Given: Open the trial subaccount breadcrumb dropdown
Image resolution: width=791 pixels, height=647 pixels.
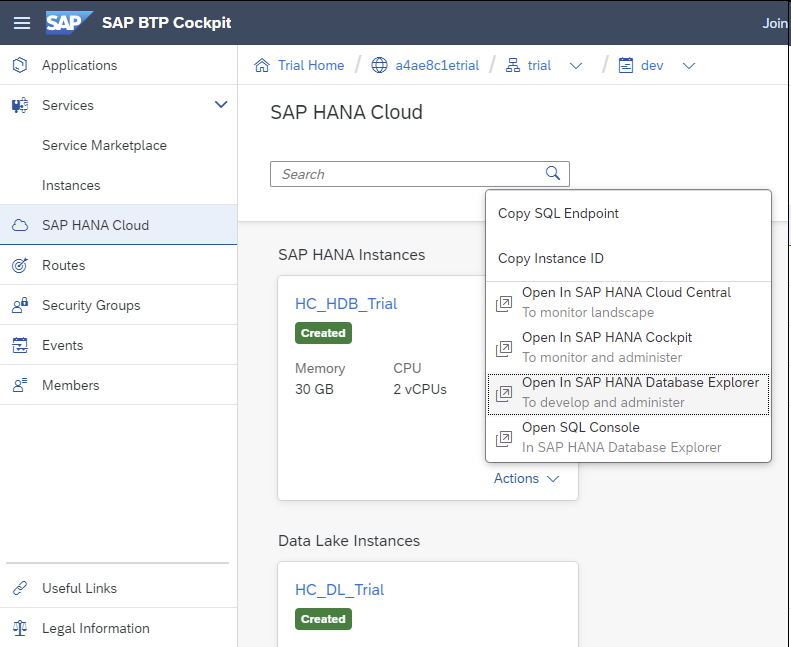Looking at the screenshot, I should (x=576, y=65).
